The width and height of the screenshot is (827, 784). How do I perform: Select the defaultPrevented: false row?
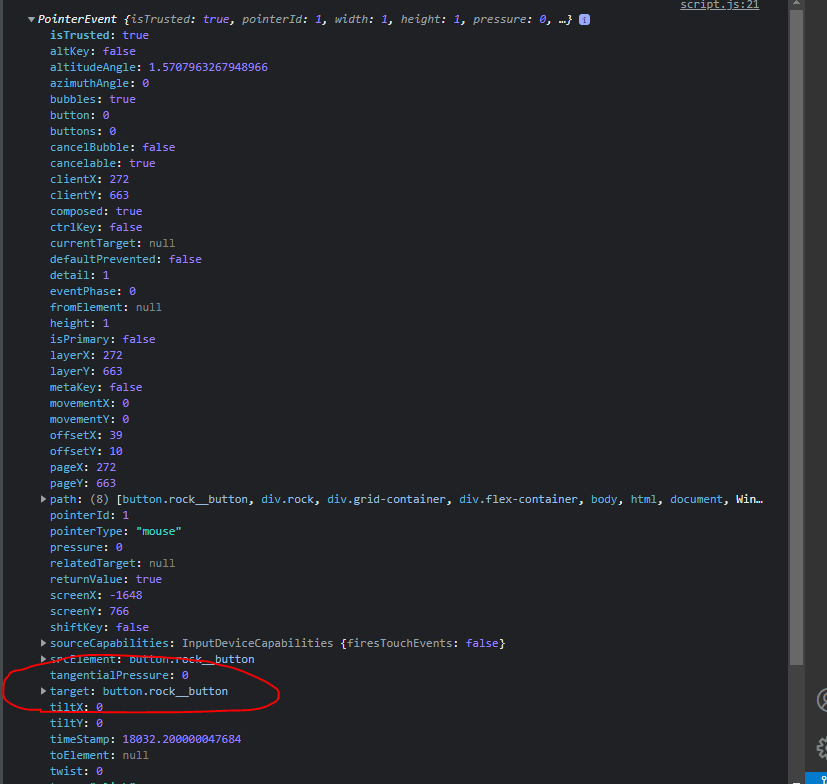tap(126, 259)
